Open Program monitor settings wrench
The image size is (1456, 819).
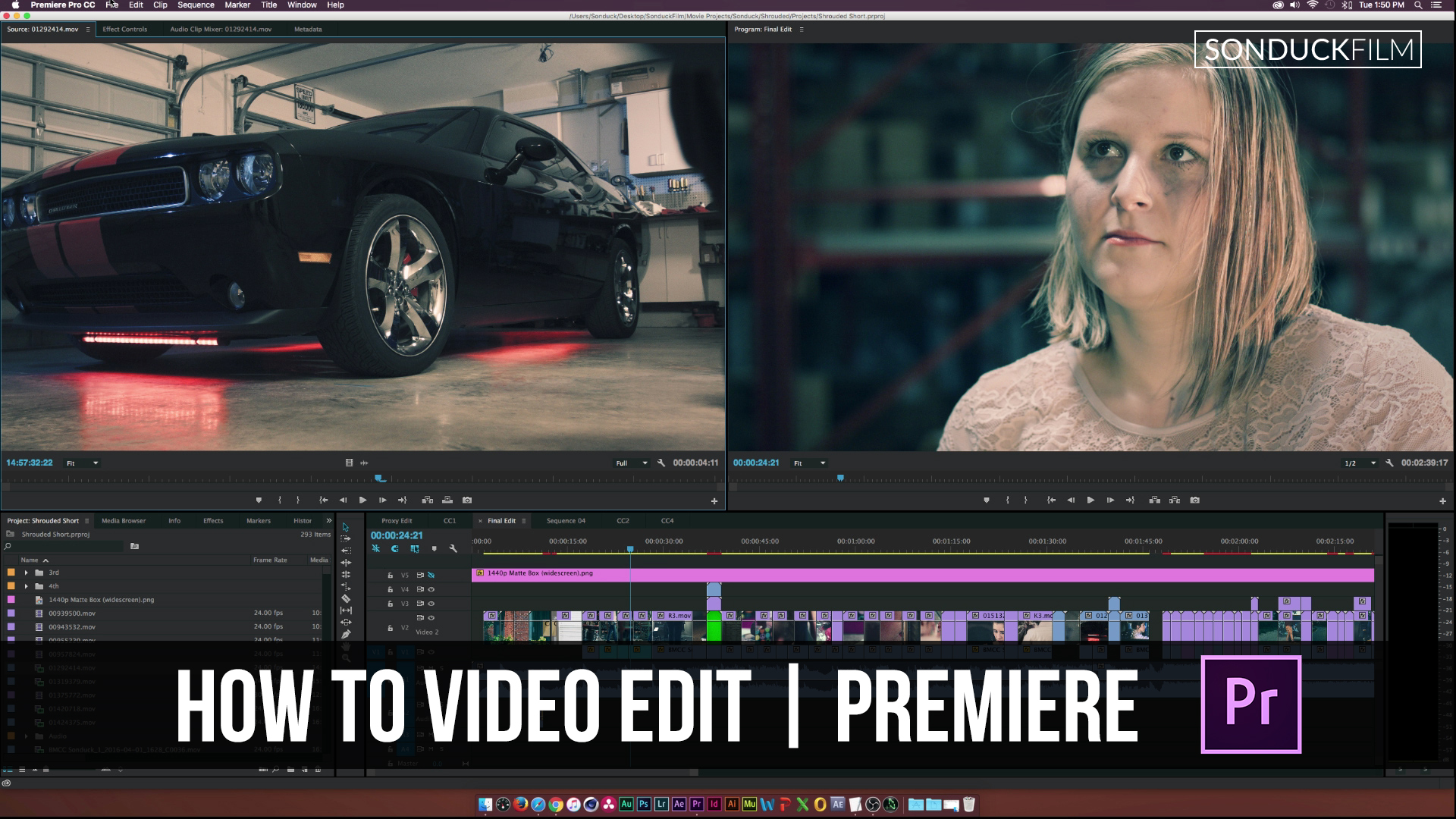coord(1389,463)
